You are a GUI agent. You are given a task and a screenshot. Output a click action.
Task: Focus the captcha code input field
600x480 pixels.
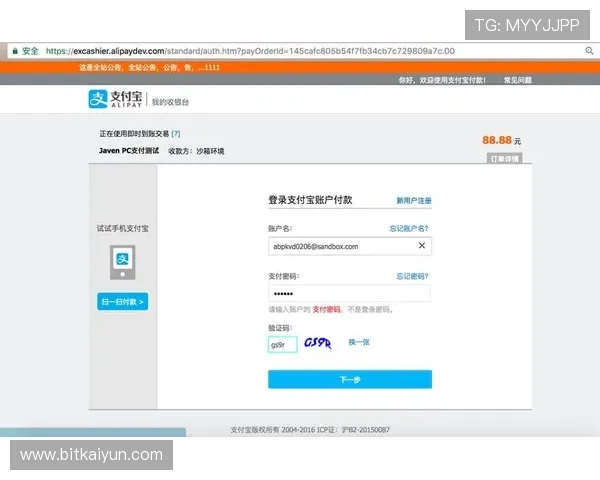[x=283, y=344]
